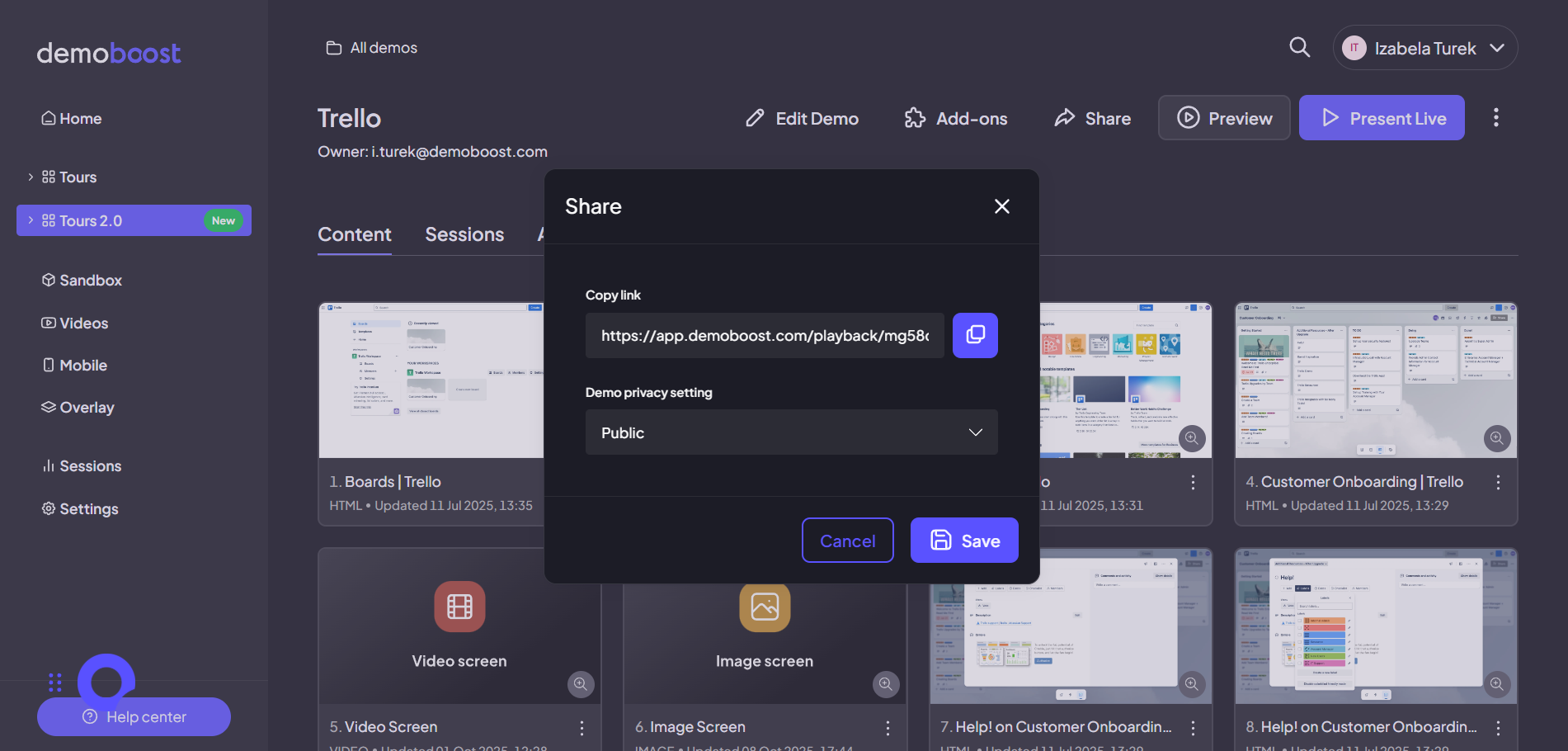This screenshot has height=751, width=1568.
Task: Open the Help center button
Action: tap(134, 716)
